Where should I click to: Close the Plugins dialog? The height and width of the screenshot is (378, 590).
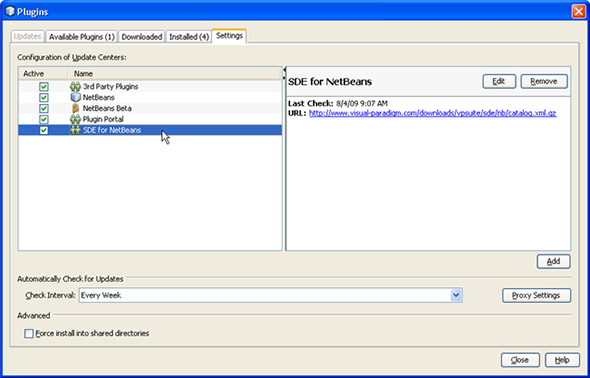[520, 360]
